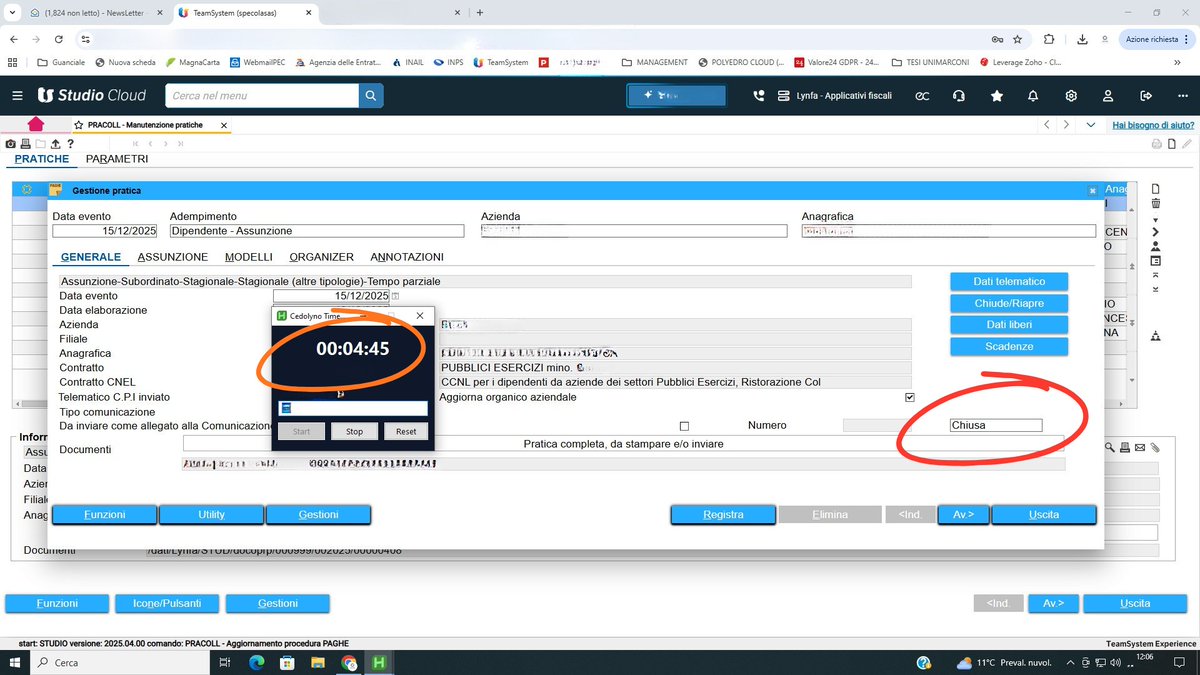This screenshot has height=675, width=1200.
Task: Reset the Cedolyno Time timer
Action: (405, 432)
